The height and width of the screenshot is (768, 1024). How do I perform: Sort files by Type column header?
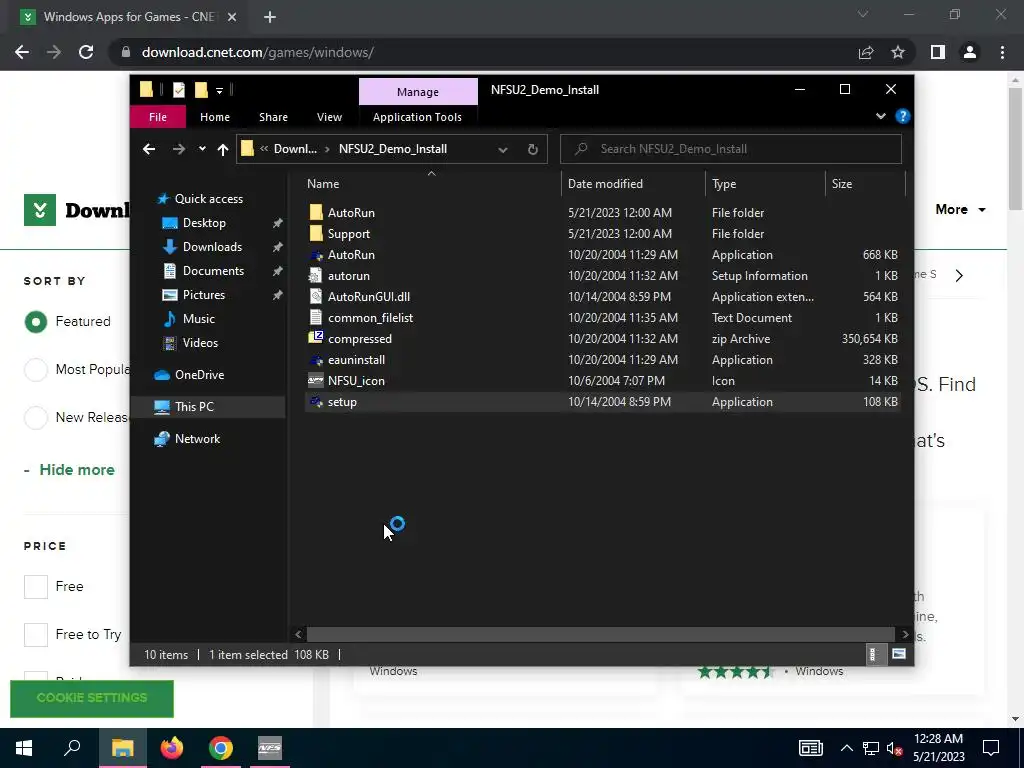[765, 184]
